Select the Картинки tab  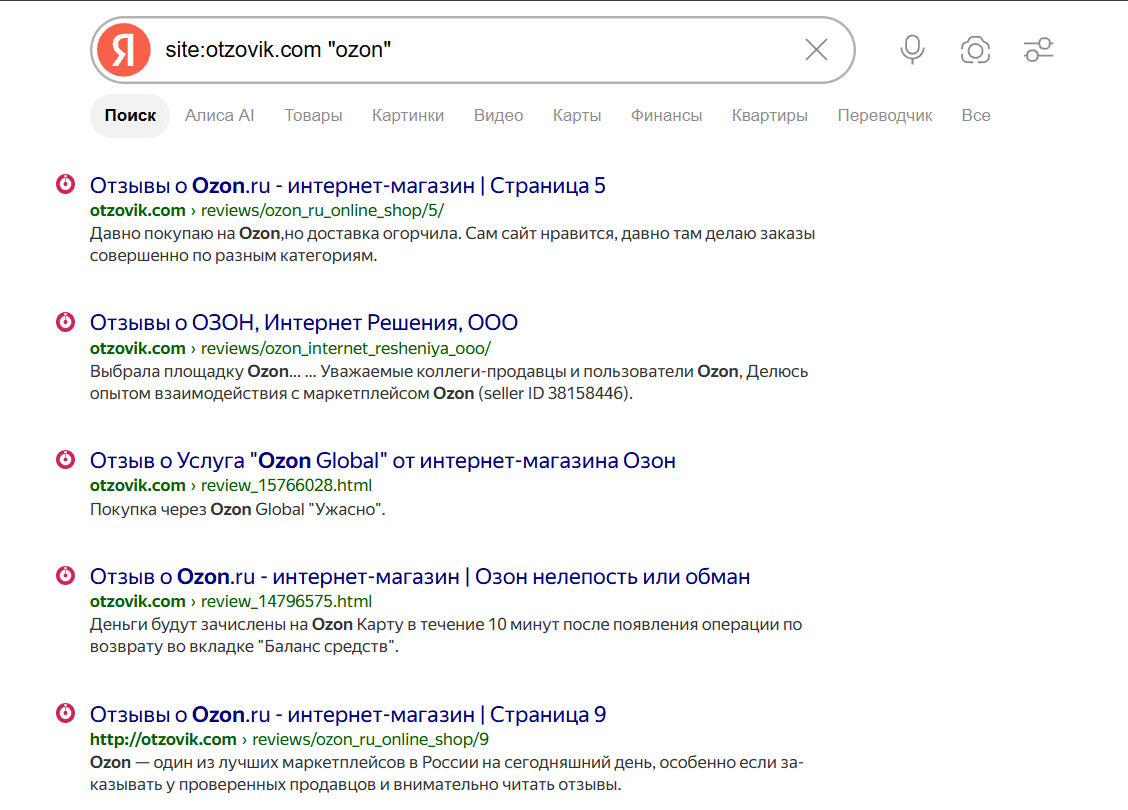[x=408, y=115]
